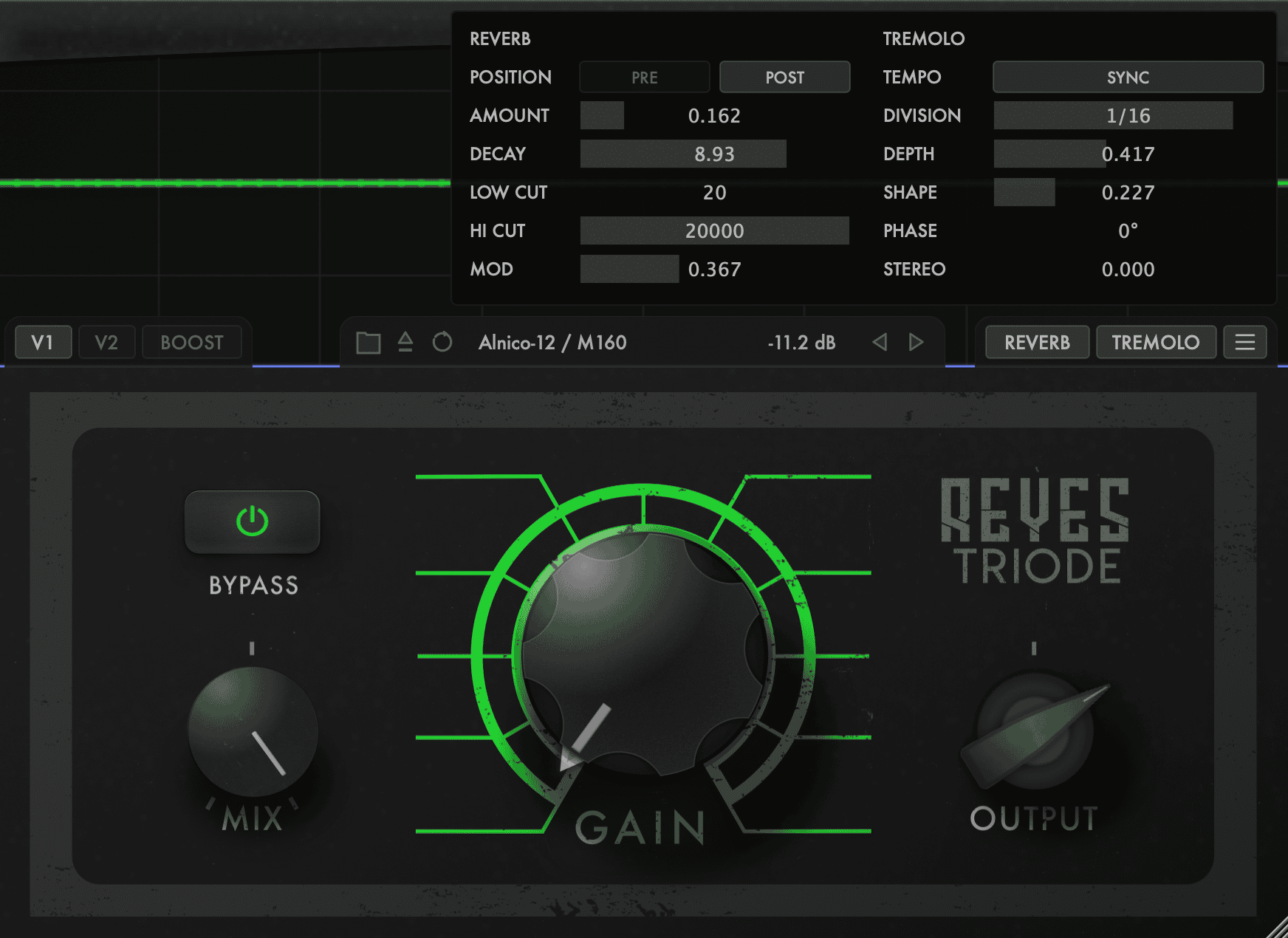Open the Alnico-12 / M160 cabinet selector
The image size is (1288, 938).
click(552, 342)
